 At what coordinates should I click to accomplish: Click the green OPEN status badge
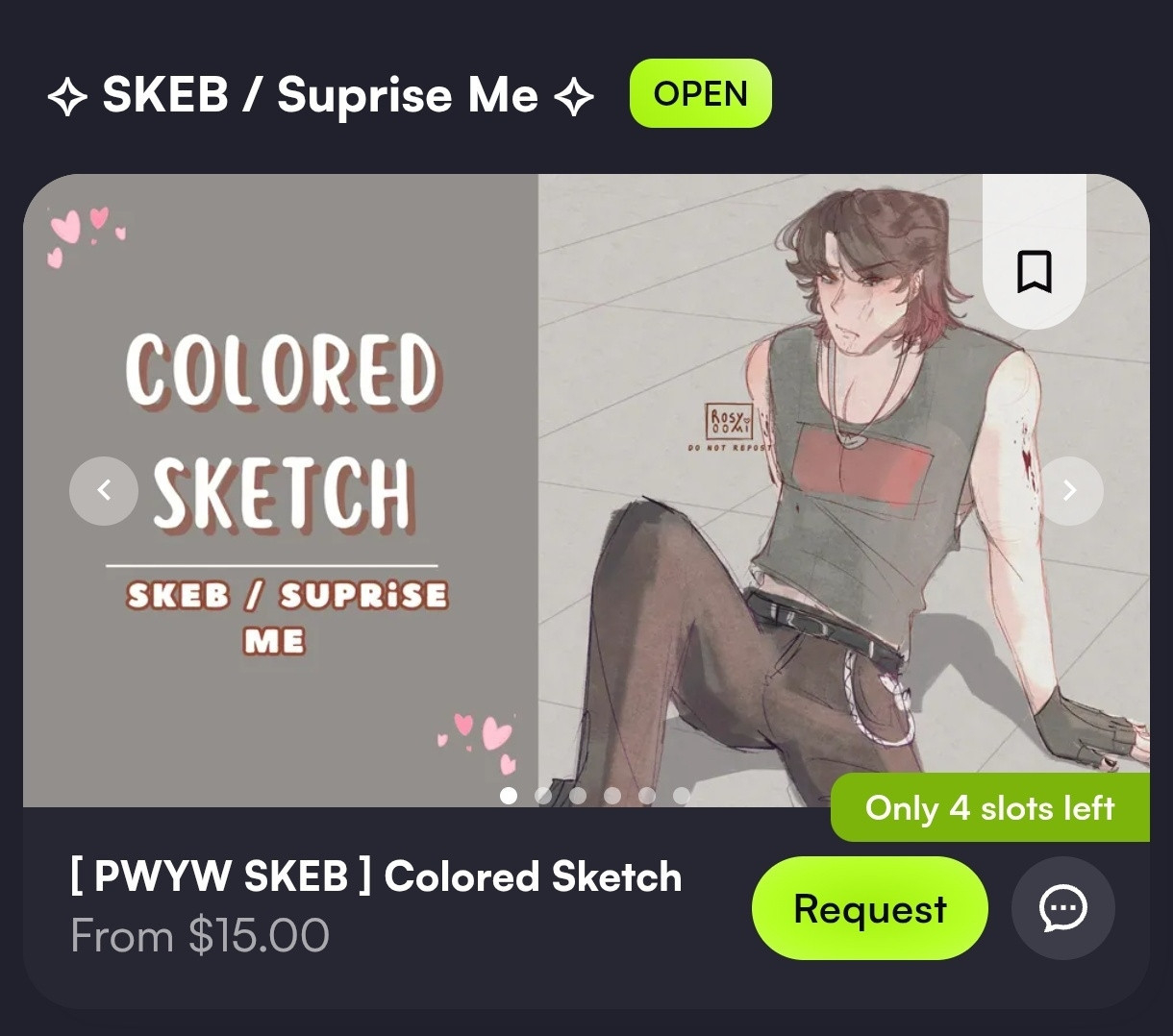click(x=700, y=93)
